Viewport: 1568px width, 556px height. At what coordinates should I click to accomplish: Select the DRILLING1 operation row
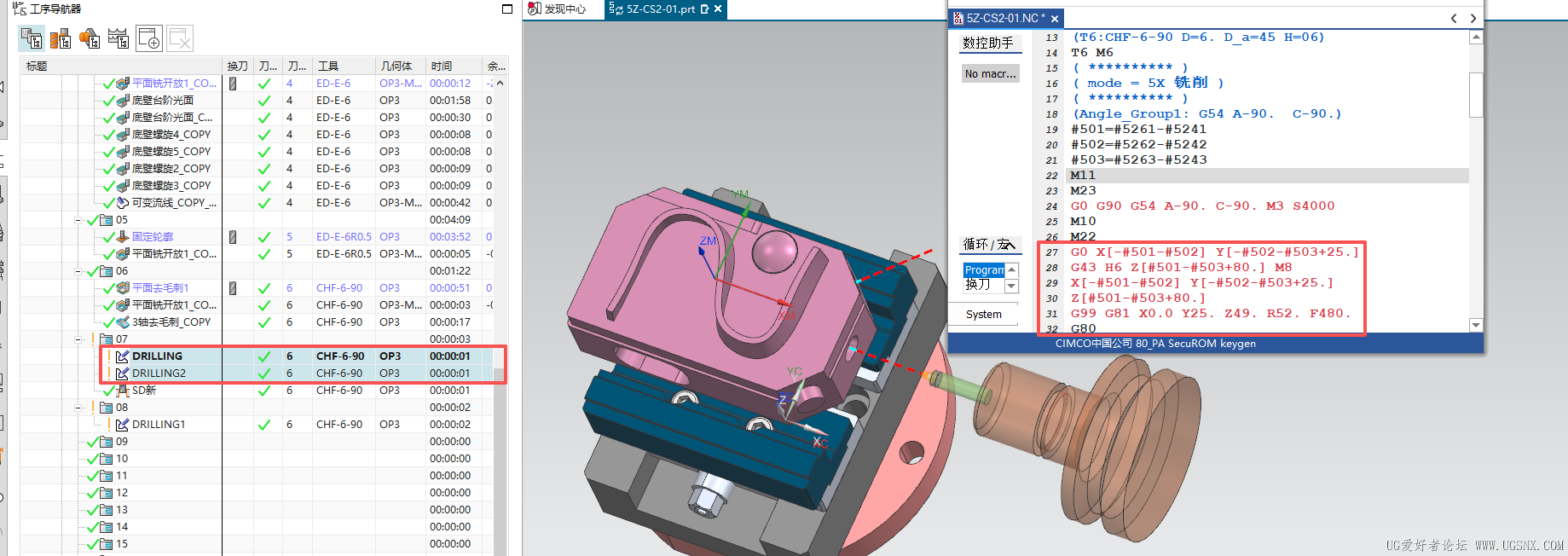click(159, 425)
